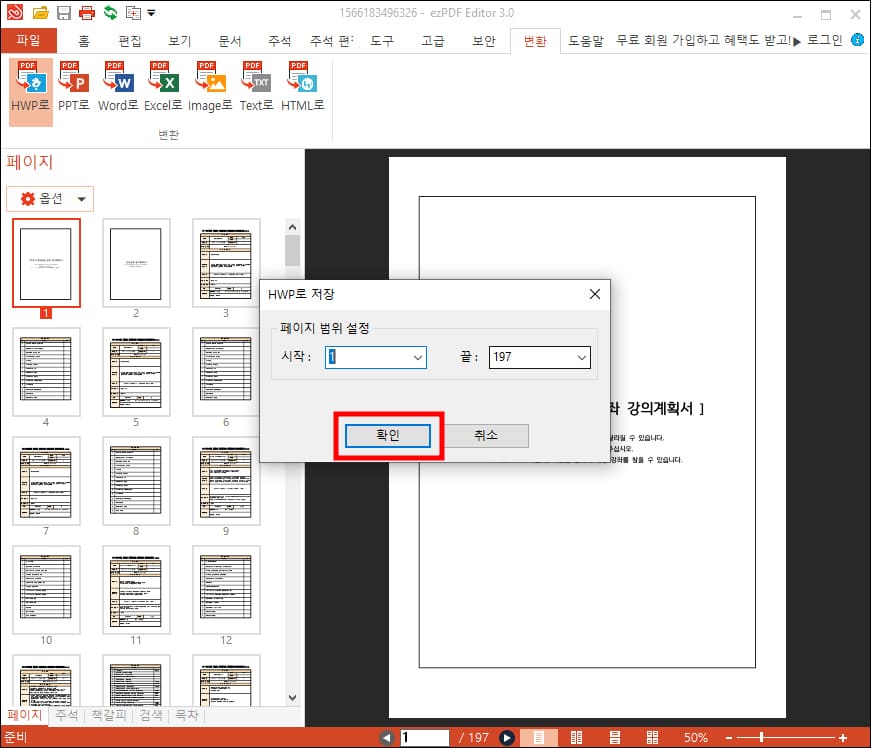The height and width of the screenshot is (748, 871).
Task: Click the 50% zoom level text
Action: (695, 737)
